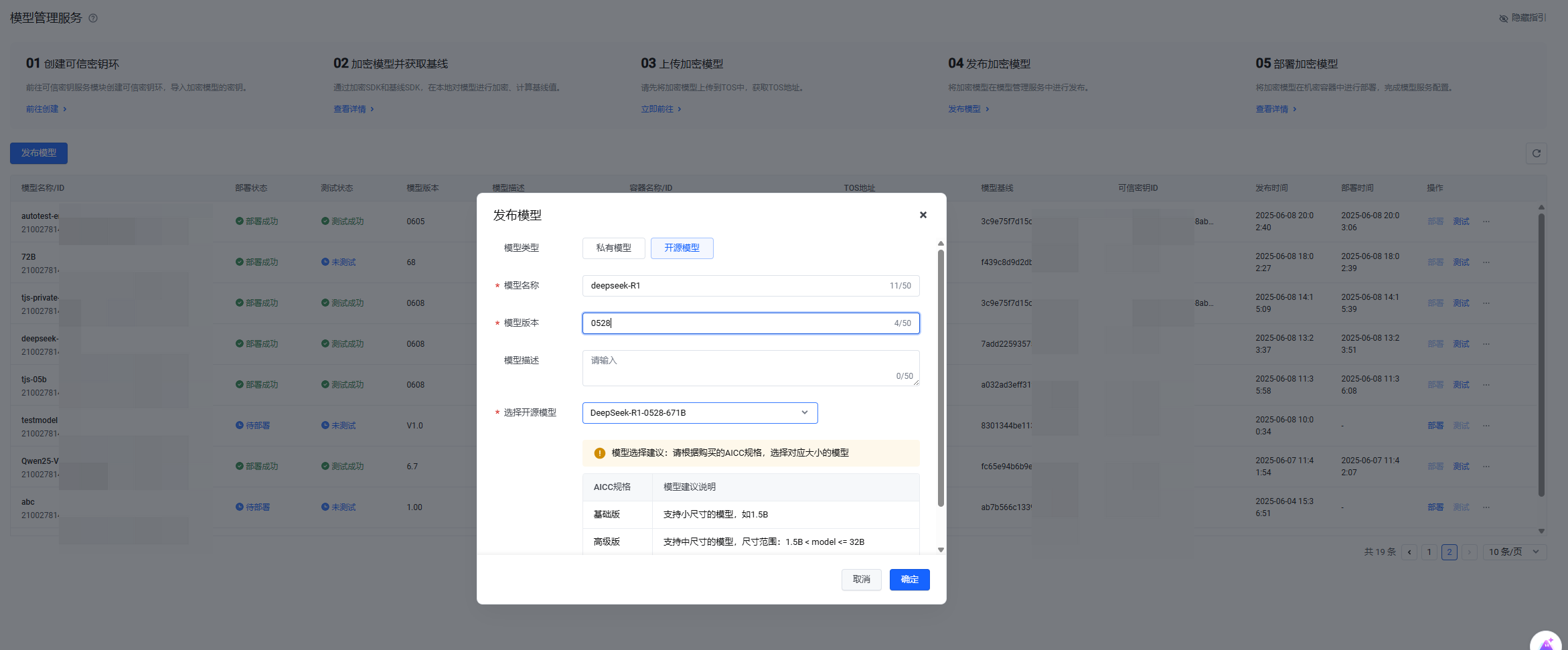Open 查看详情 under step 02 加密模型并获取基线
This screenshot has height=650, width=1568.
coord(354,109)
